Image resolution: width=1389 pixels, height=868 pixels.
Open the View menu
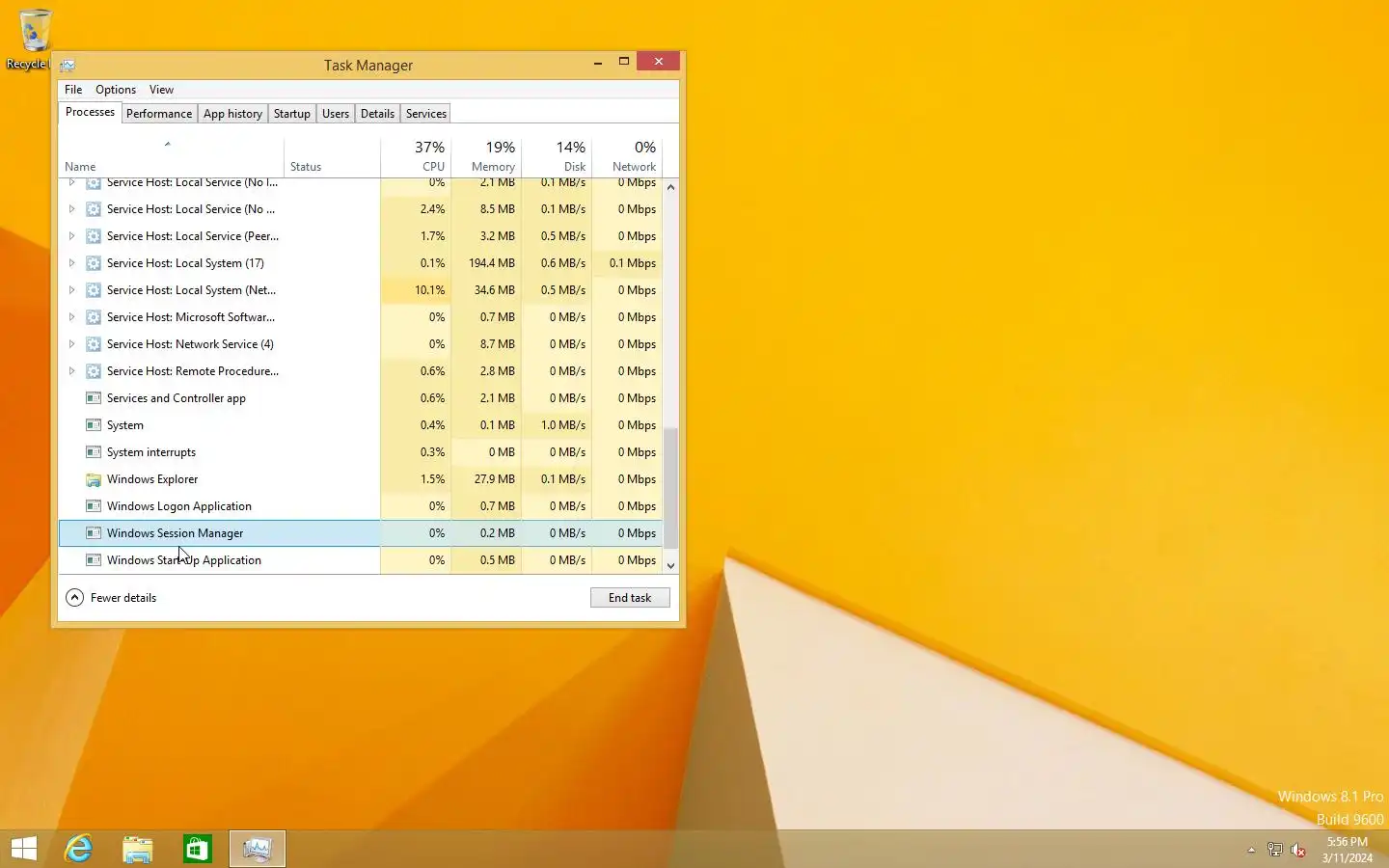pyautogui.click(x=161, y=90)
